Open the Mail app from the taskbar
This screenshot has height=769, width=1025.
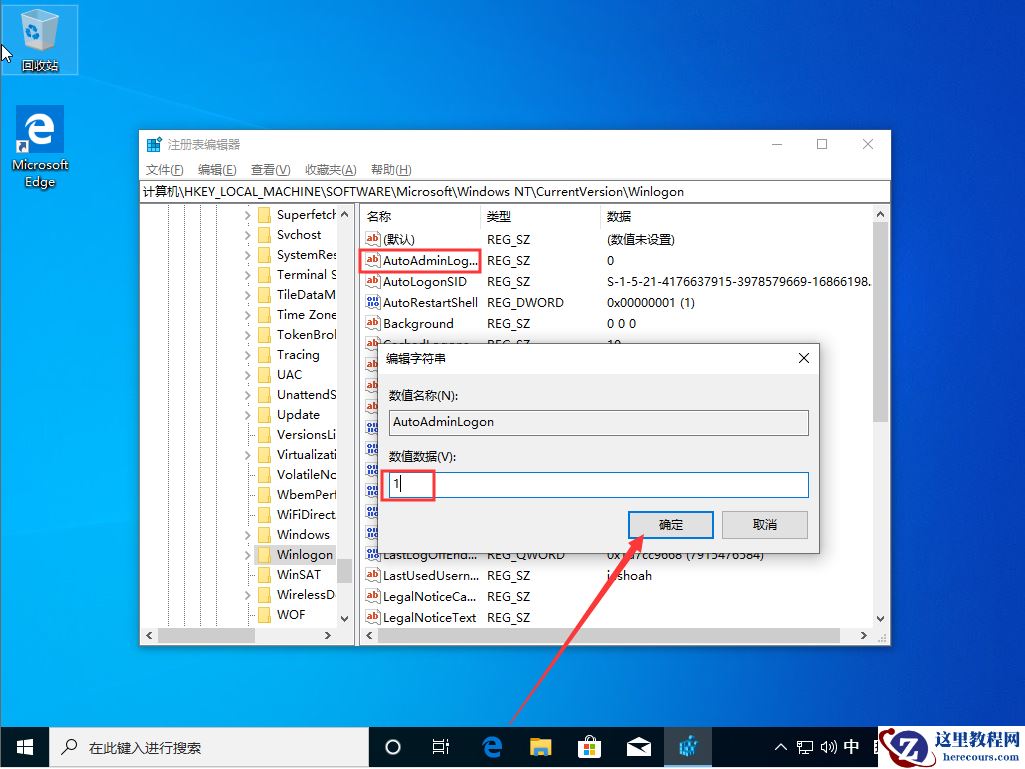pyautogui.click(x=638, y=747)
